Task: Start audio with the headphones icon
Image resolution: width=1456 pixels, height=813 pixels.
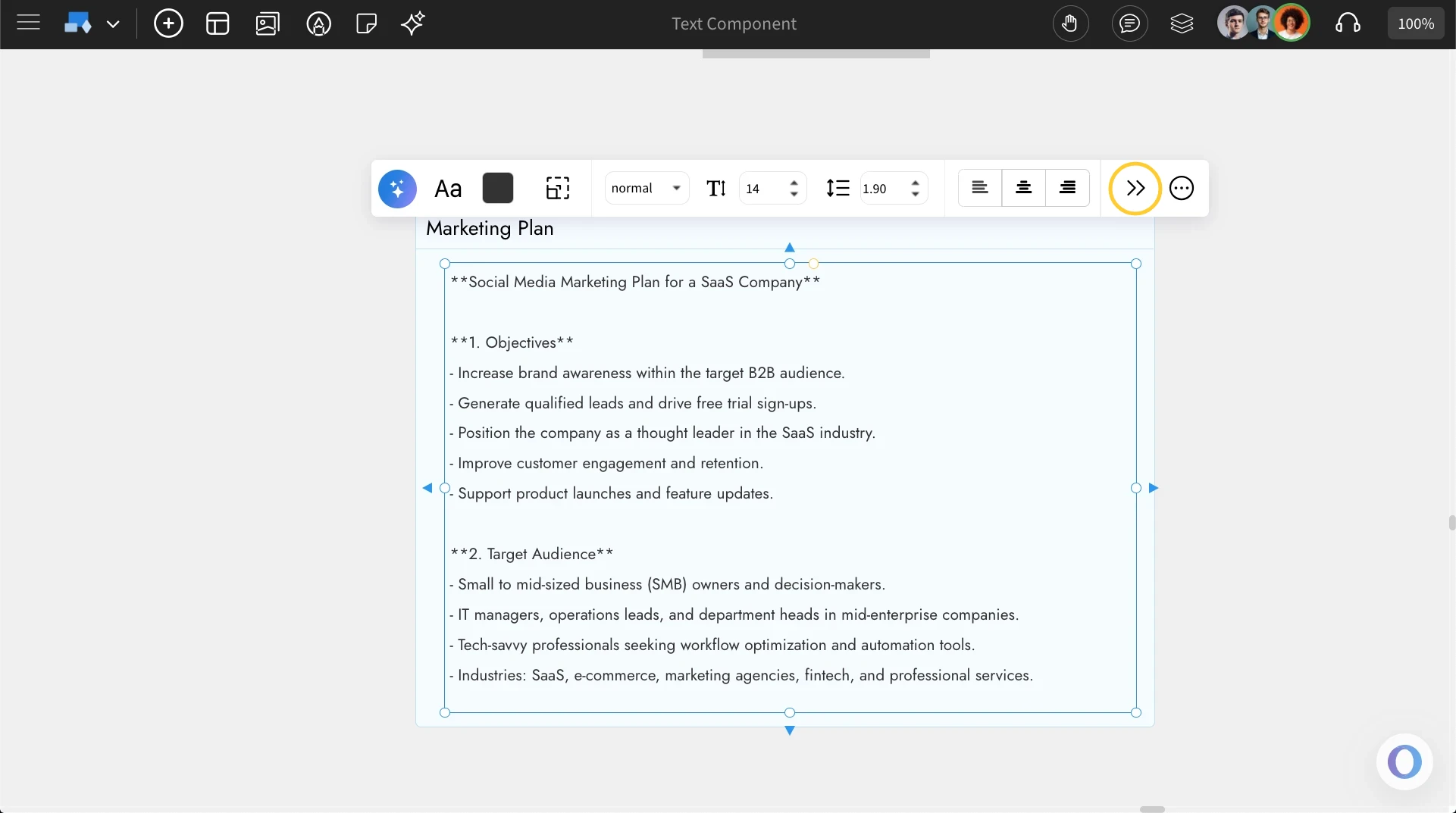Action: [1348, 23]
